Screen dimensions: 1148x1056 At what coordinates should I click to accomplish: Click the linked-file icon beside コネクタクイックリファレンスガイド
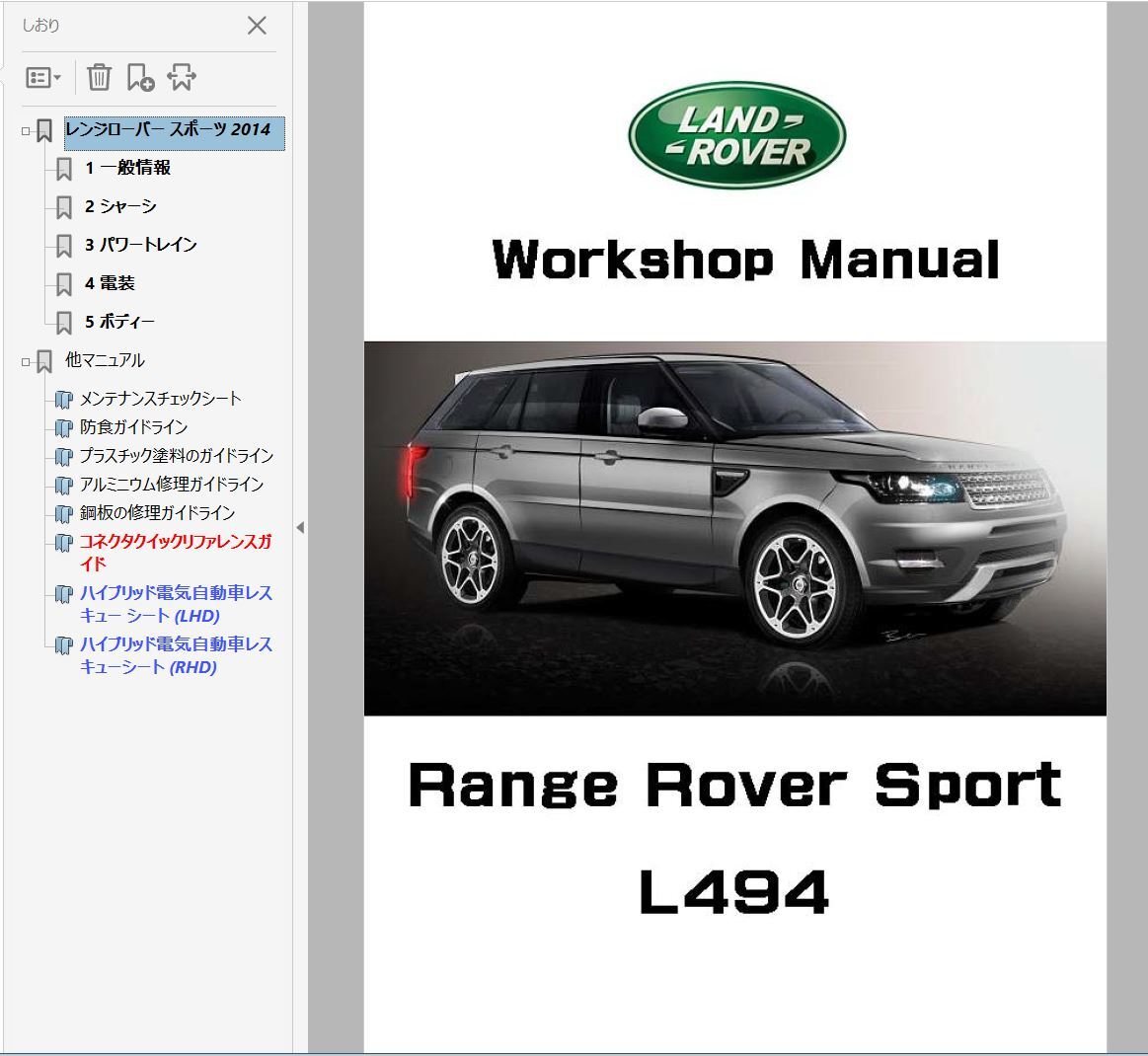pos(64,542)
